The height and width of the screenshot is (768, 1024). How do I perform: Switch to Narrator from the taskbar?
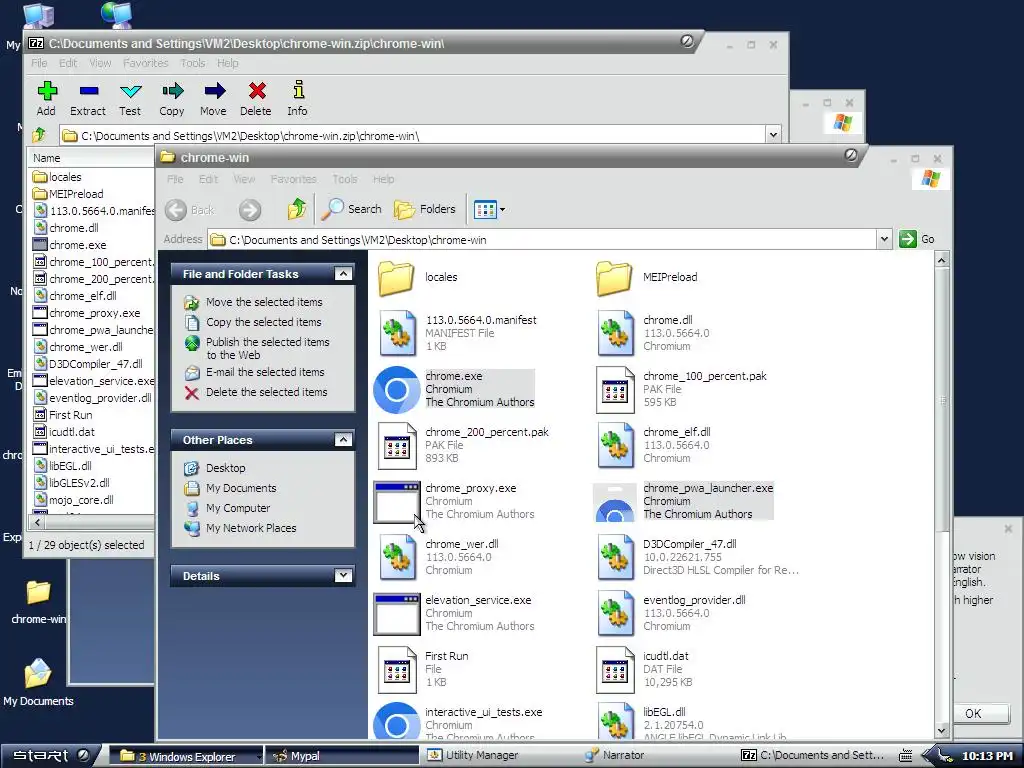[623, 755]
